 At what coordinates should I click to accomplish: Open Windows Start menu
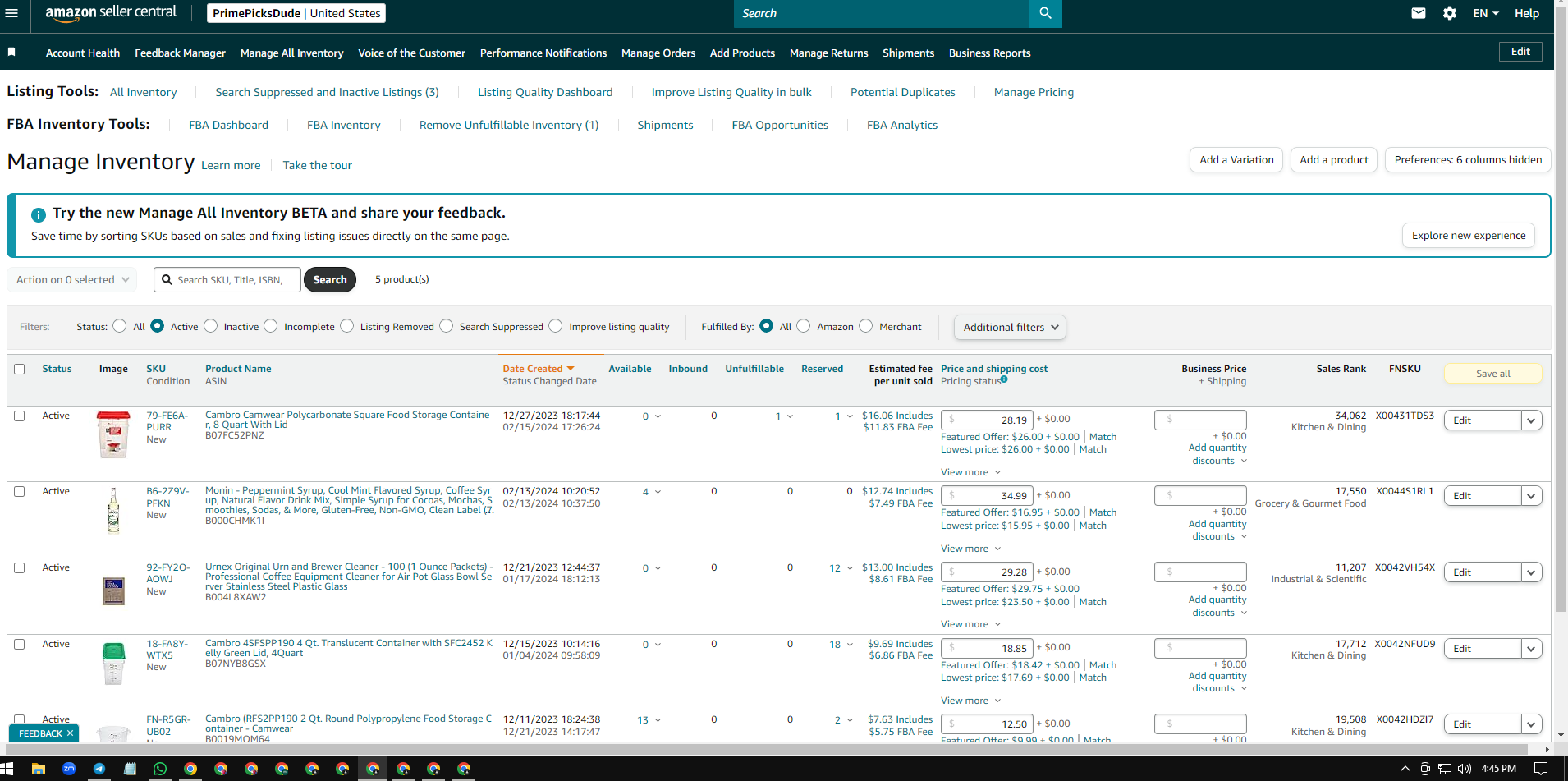pos(7,769)
